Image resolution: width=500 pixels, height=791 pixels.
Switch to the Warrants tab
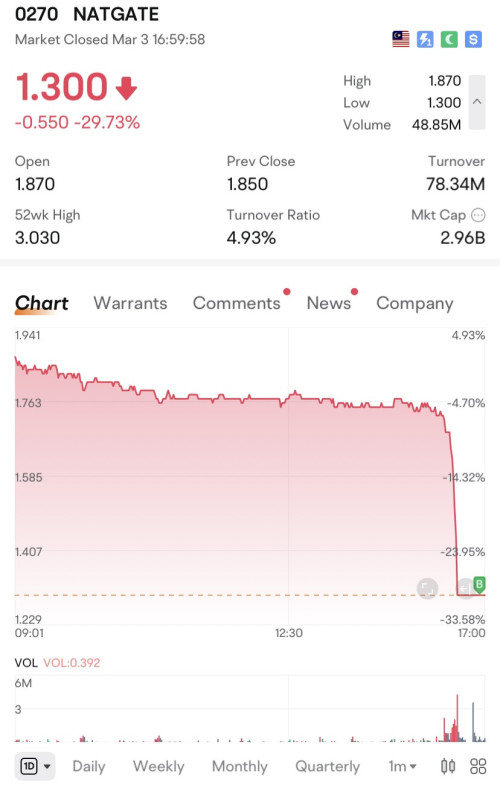pos(130,303)
